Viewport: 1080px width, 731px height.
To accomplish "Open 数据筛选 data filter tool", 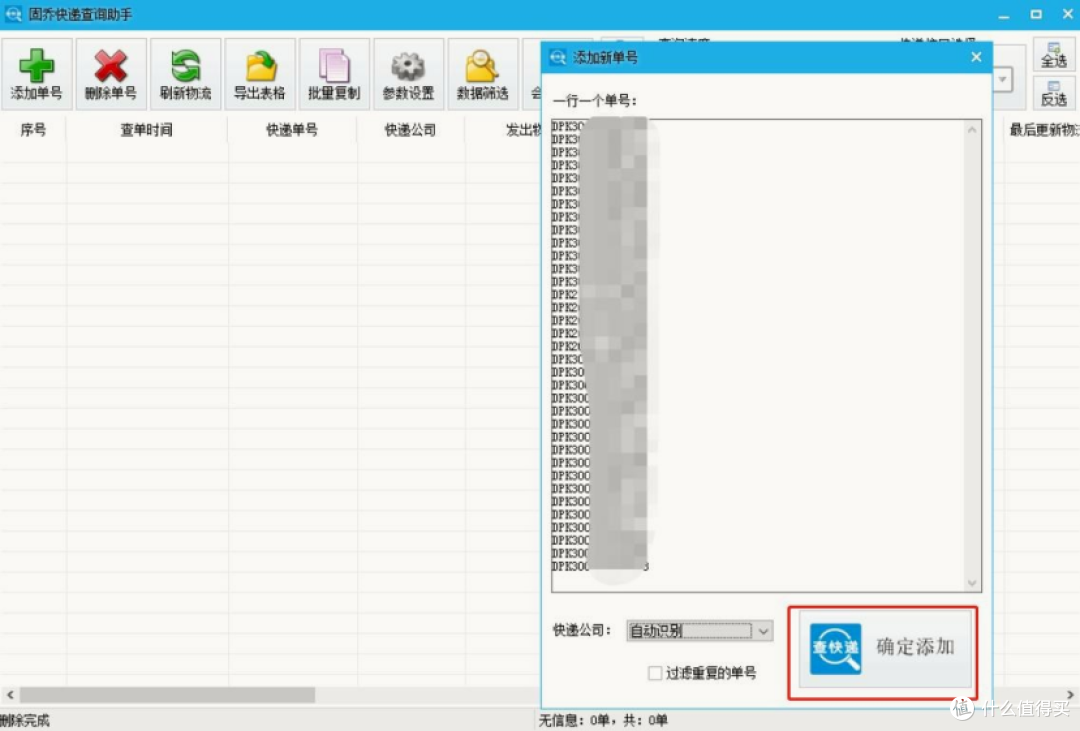I will pos(483,74).
